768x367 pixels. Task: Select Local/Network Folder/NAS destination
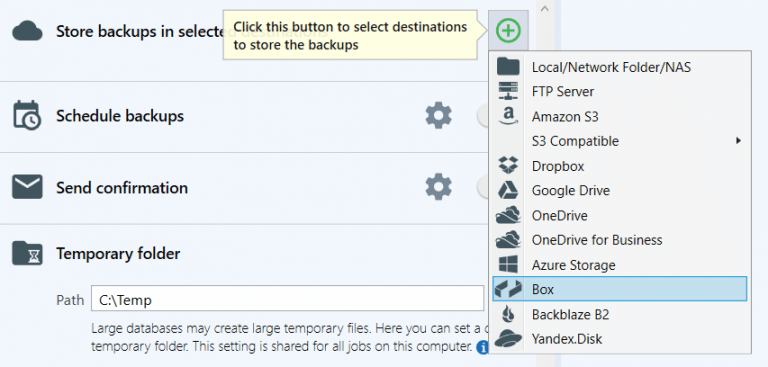(x=620, y=67)
